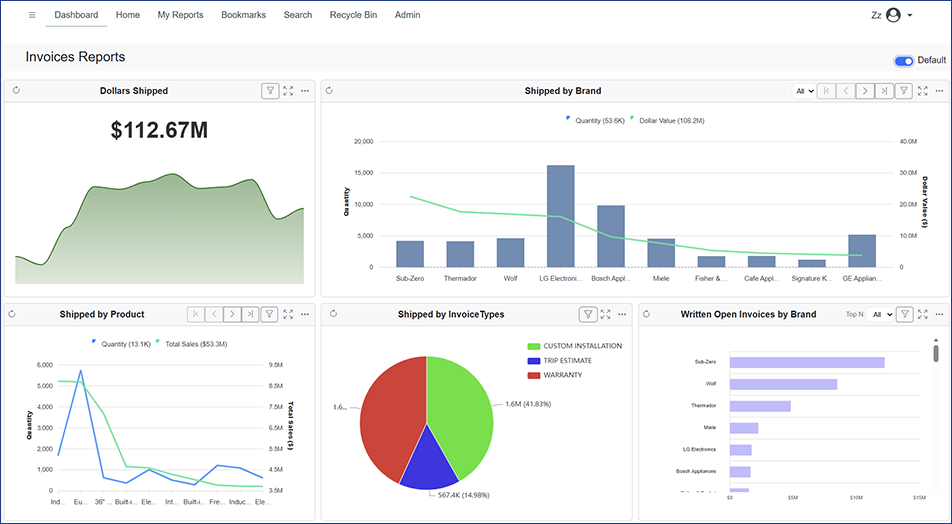Open the Top N dropdown for Written Open Invoices

(x=880, y=314)
